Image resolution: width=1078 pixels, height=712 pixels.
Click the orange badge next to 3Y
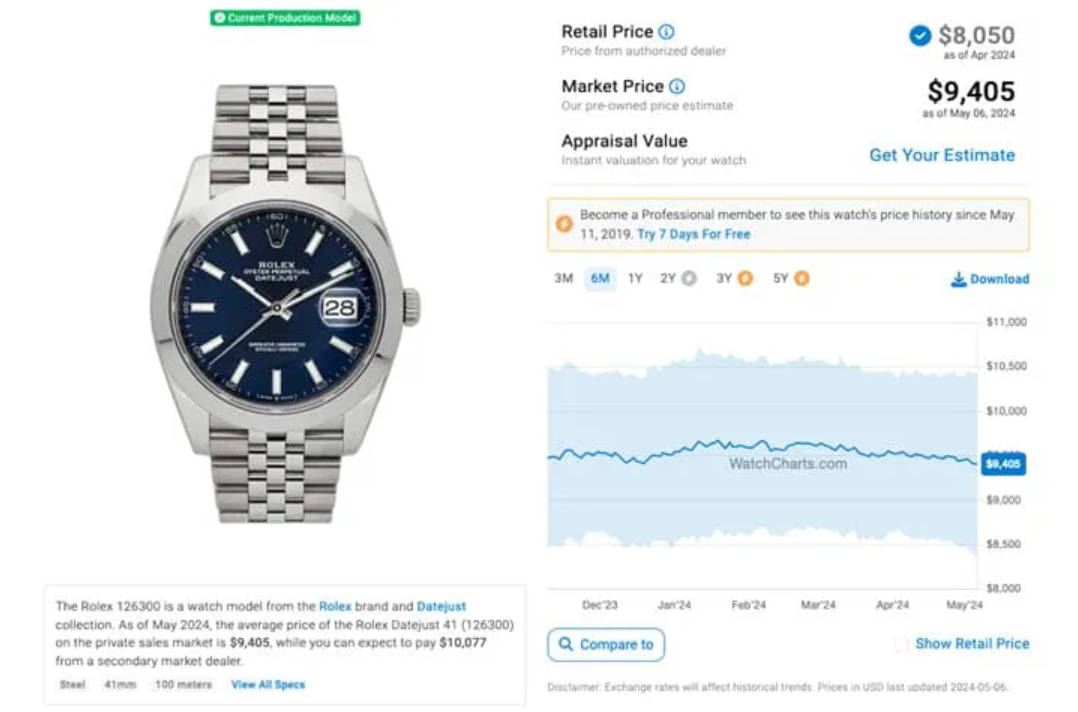pos(745,278)
